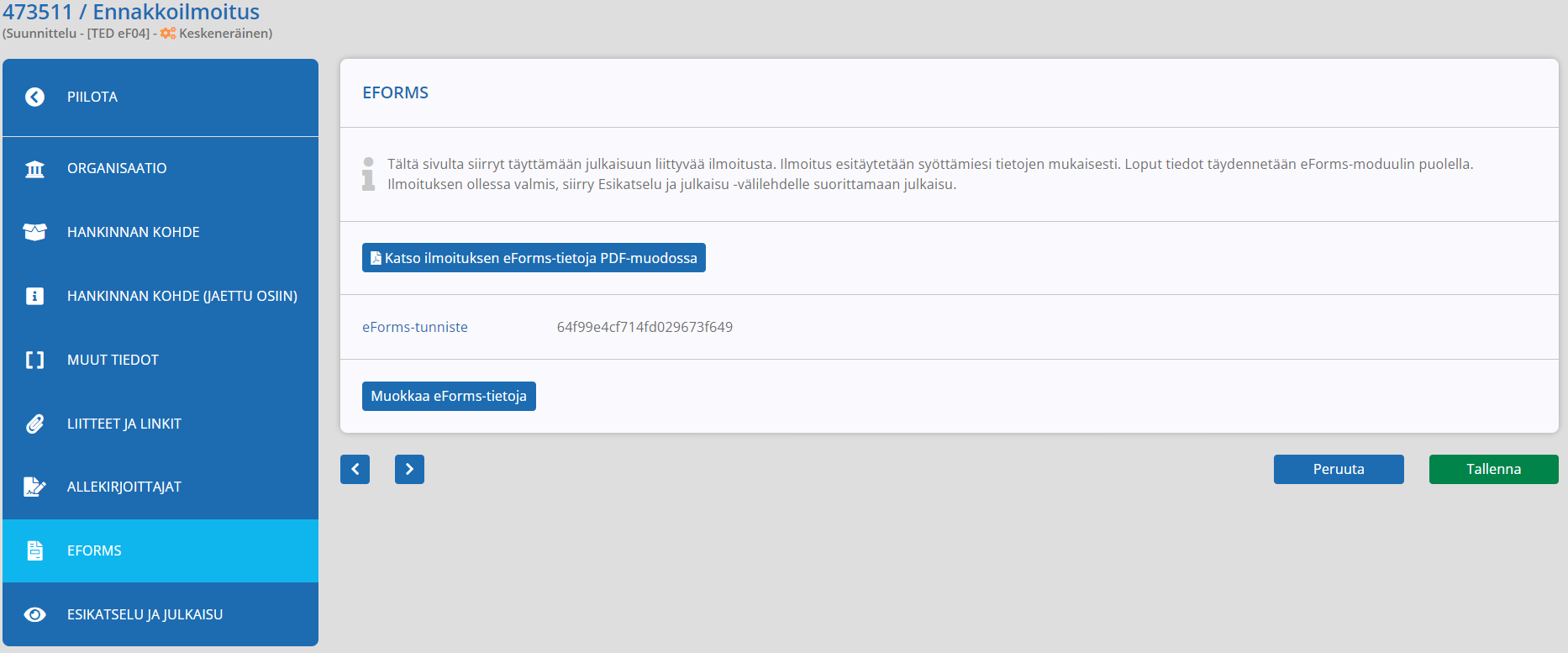Click the Hankinnan kohde box icon
This screenshot has width=1568, height=653.
[x=34, y=232]
